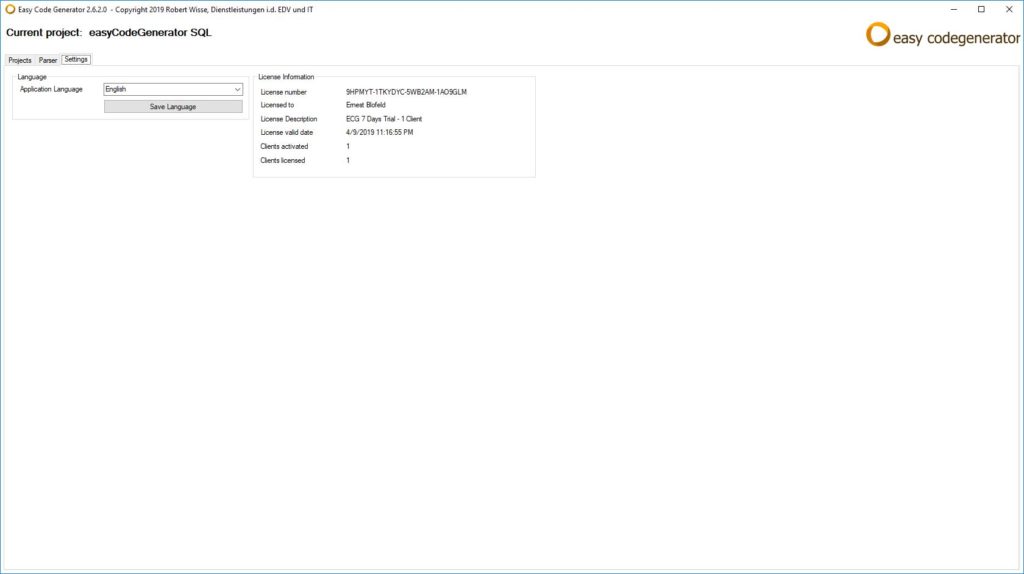Switch to the Projects tab
This screenshot has width=1024, height=574.
[20, 60]
